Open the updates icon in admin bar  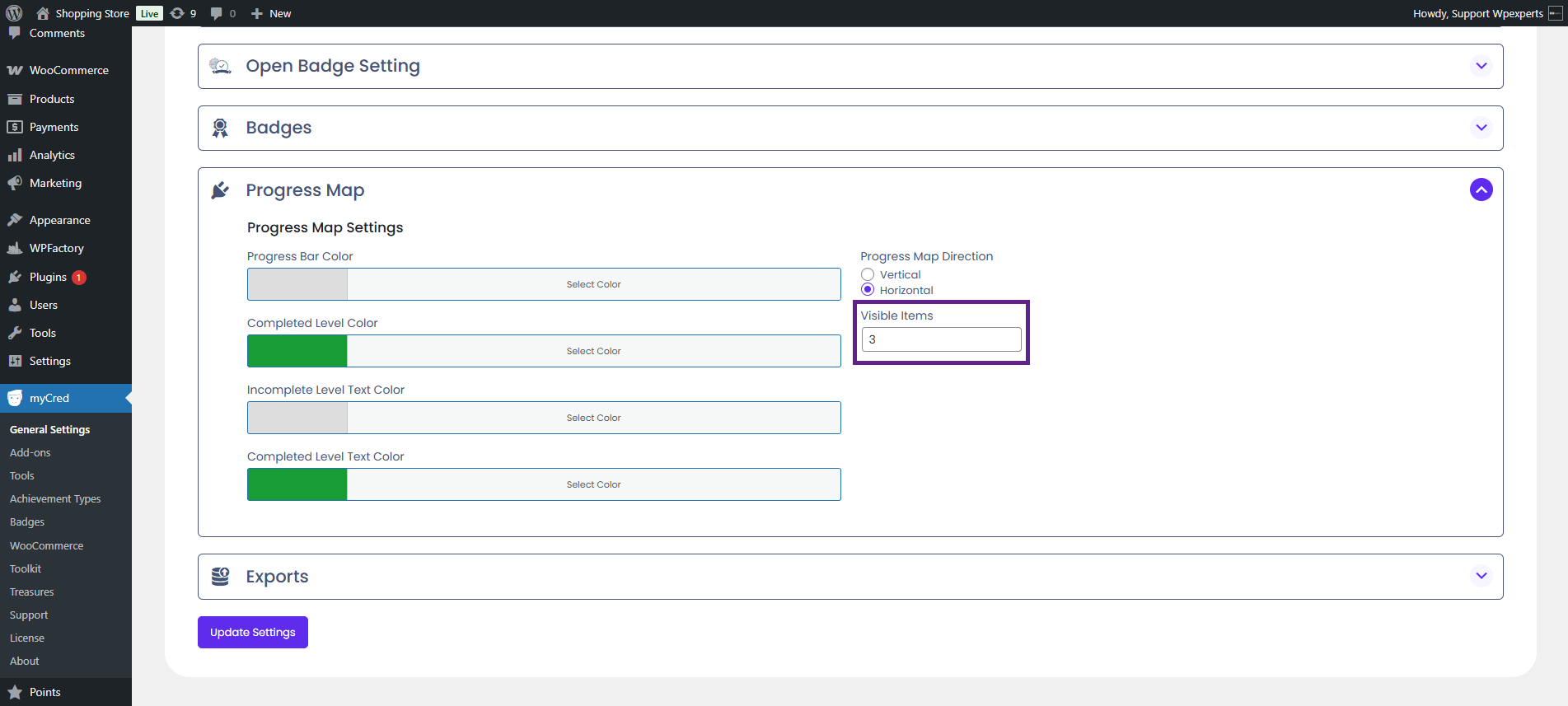point(177,13)
